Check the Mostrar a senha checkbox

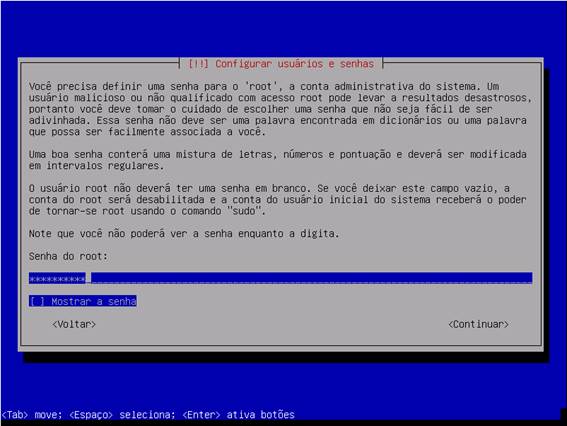(37, 301)
